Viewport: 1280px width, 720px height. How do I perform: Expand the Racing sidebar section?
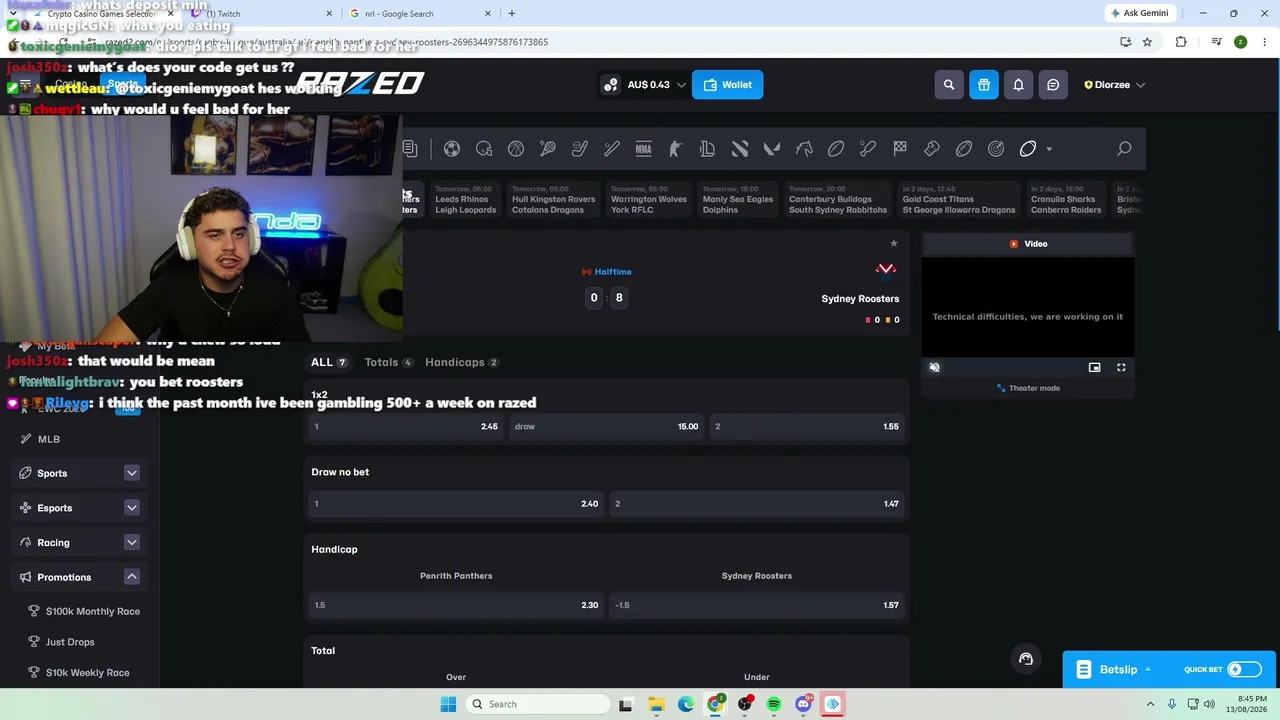point(131,542)
